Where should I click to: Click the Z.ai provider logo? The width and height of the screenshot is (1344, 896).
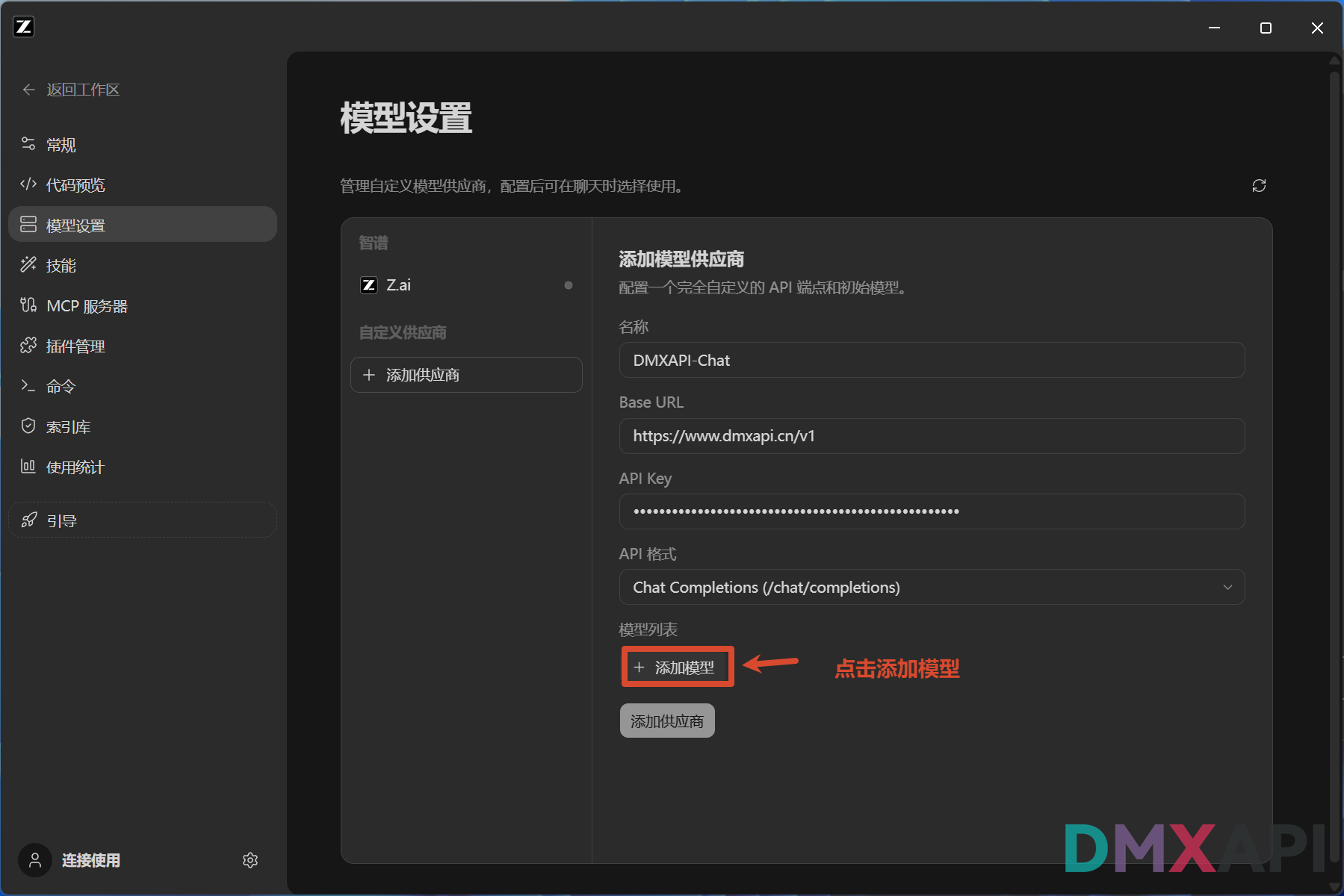[369, 285]
